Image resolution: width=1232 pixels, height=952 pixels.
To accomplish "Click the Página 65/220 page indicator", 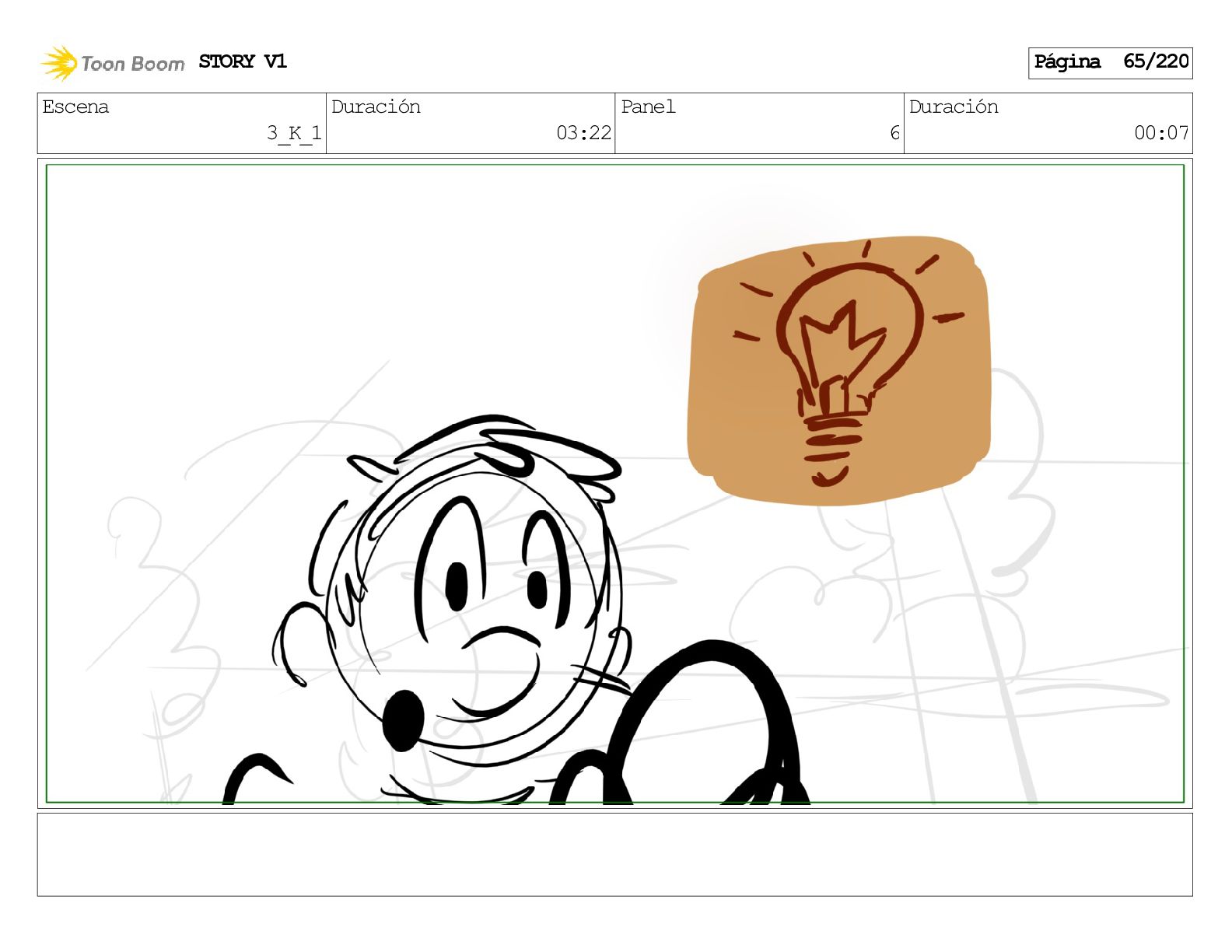I will (1110, 62).
